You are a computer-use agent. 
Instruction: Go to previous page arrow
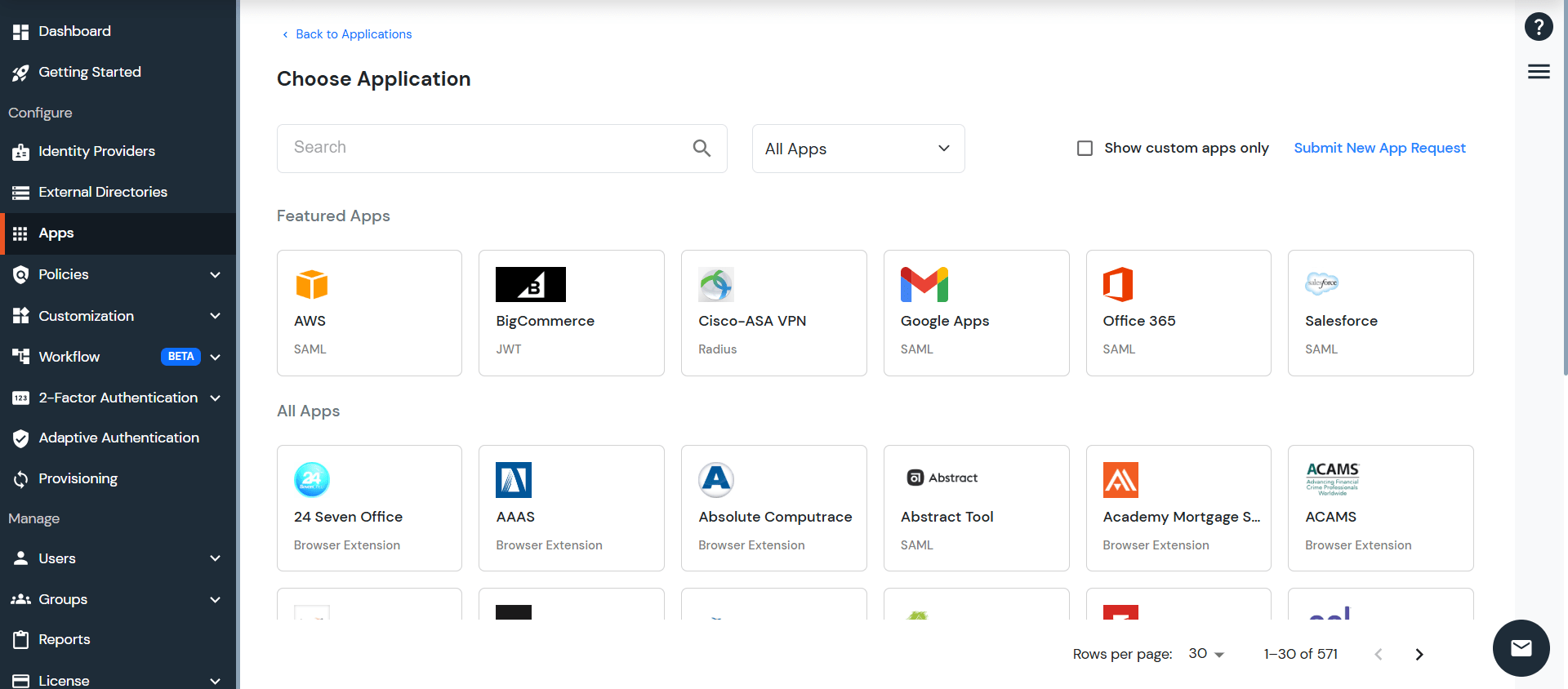tap(1379, 655)
